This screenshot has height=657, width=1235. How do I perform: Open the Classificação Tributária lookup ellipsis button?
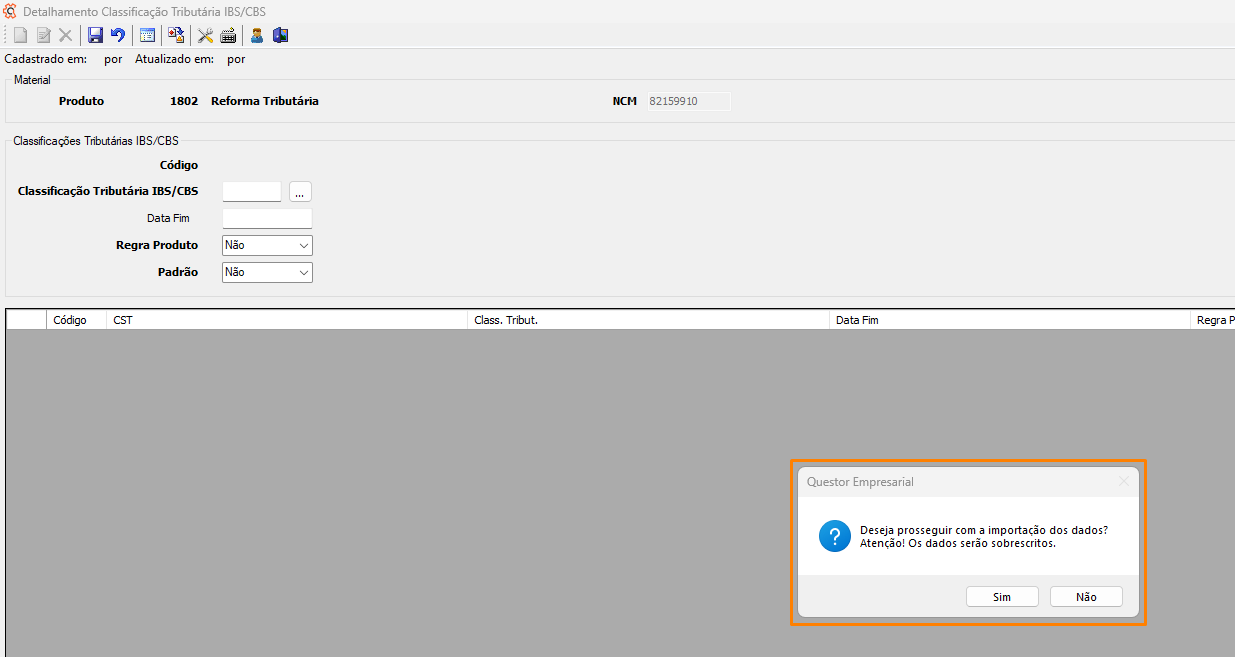pos(300,192)
